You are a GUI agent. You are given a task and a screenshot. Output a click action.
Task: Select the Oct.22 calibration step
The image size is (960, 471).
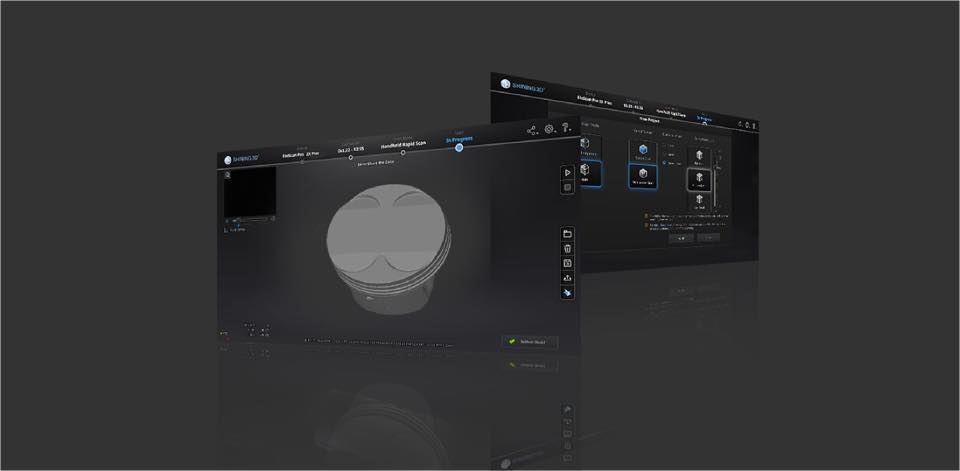[351, 149]
